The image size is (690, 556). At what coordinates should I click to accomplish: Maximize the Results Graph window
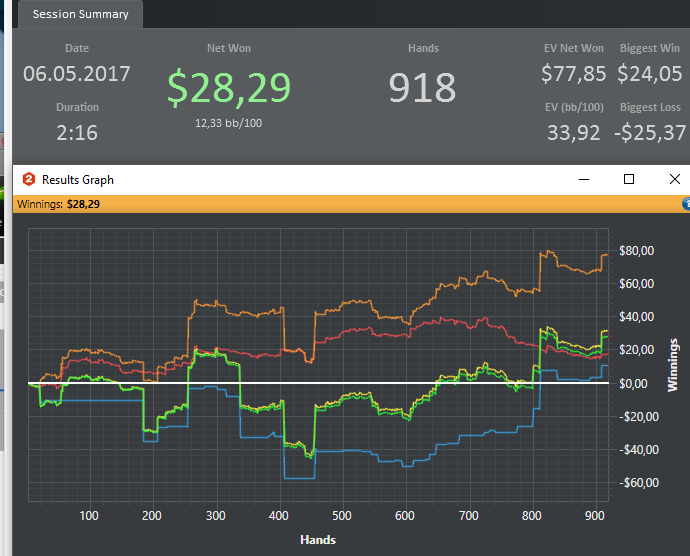(629, 179)
